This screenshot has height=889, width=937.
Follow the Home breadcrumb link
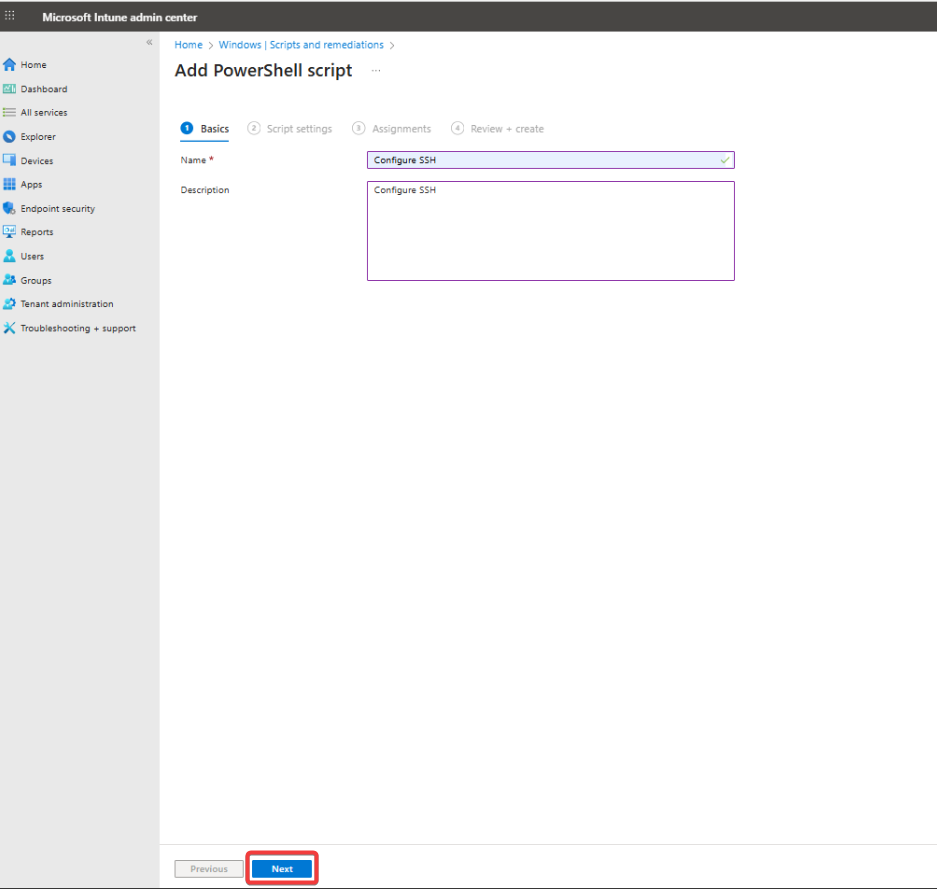(x=188, y=45)
